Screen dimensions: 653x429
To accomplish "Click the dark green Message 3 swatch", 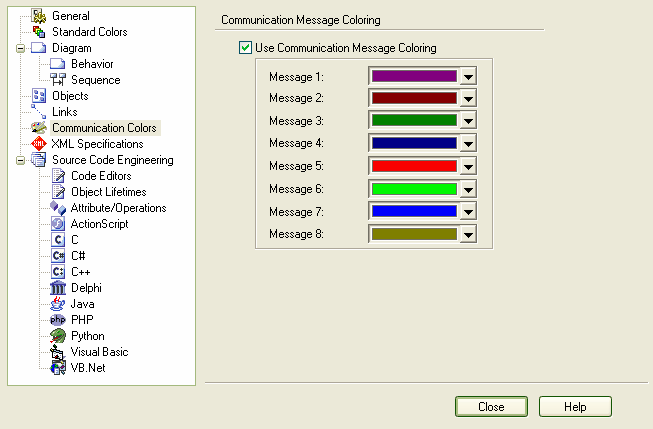I will 414,120.
